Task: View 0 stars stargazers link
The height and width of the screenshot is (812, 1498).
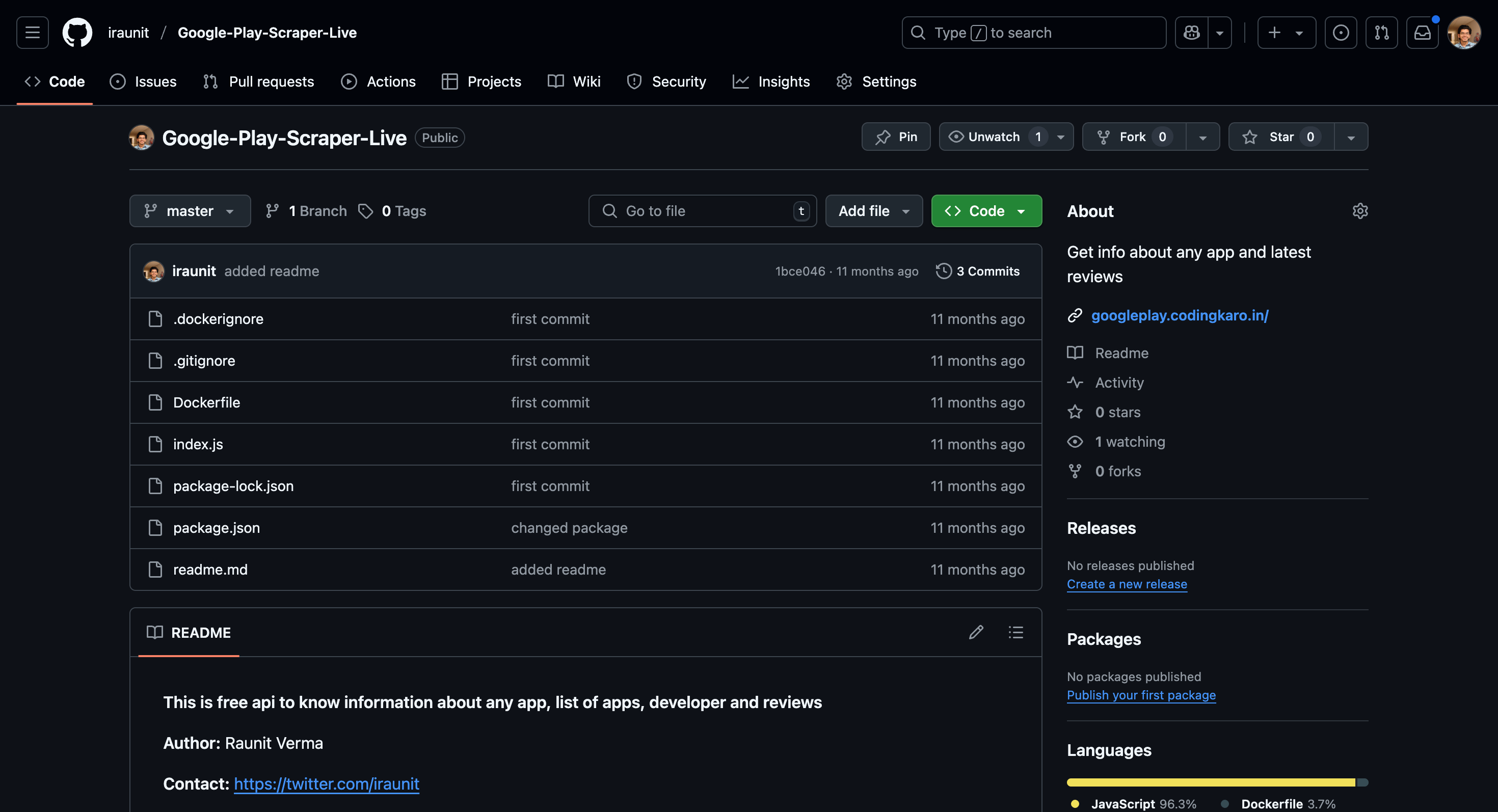Action: click(1104, 412)
